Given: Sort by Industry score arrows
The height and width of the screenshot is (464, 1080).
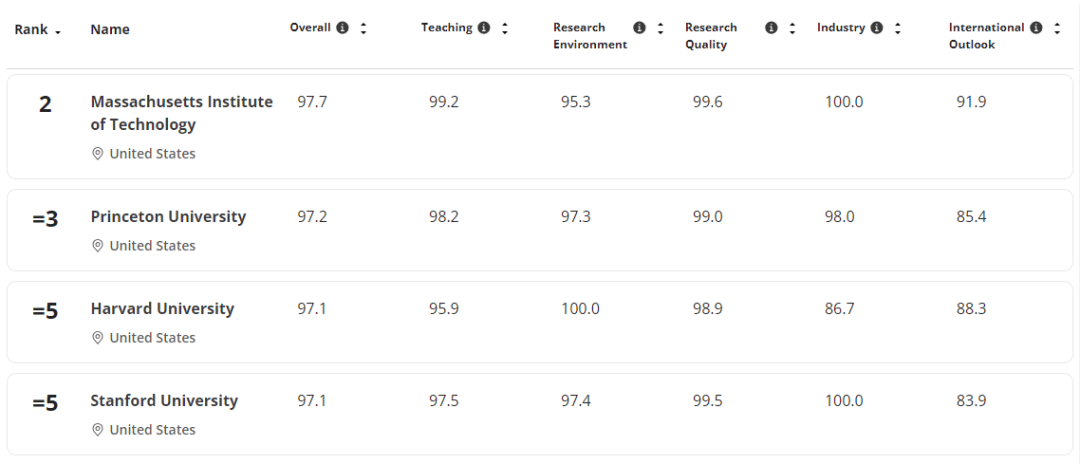Looking at the screenshot, I should 898,28.
